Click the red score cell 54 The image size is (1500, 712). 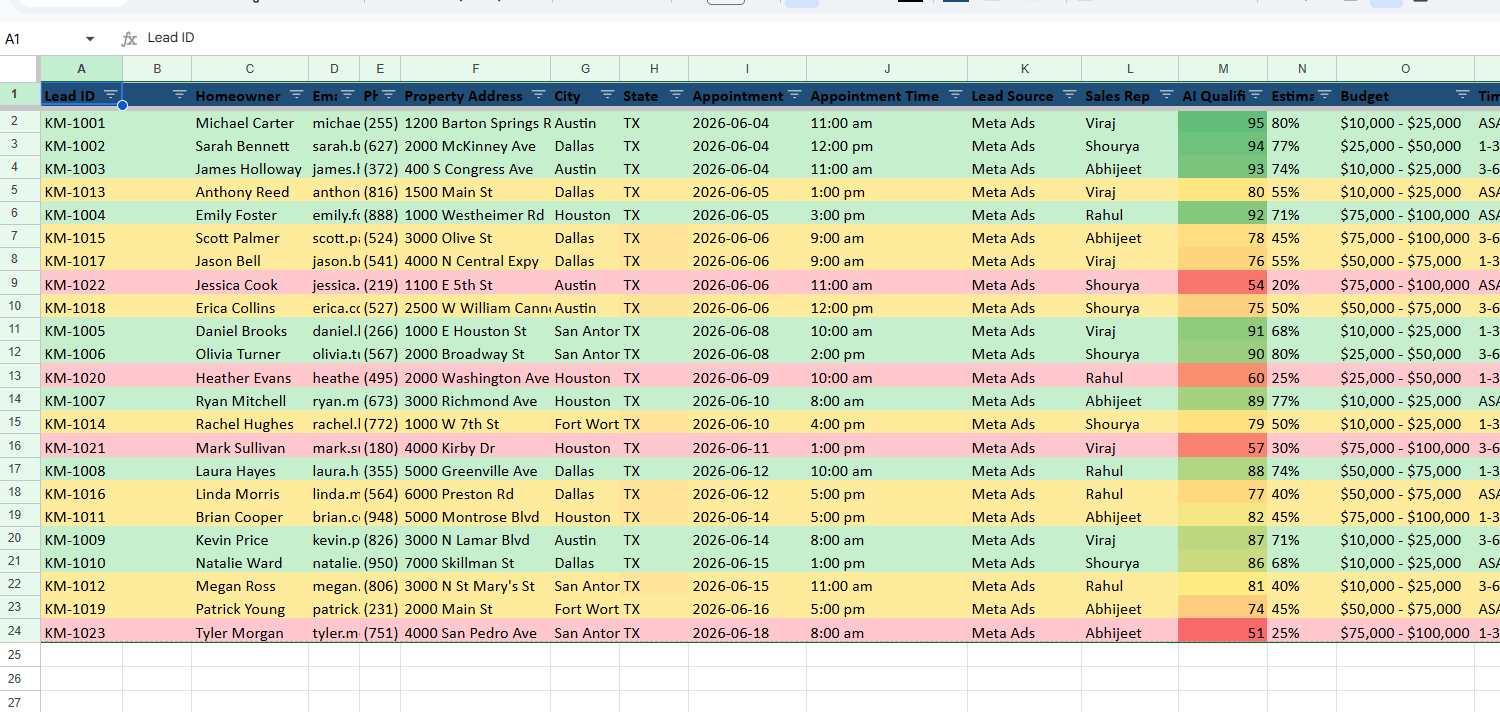click(1223, 284)
